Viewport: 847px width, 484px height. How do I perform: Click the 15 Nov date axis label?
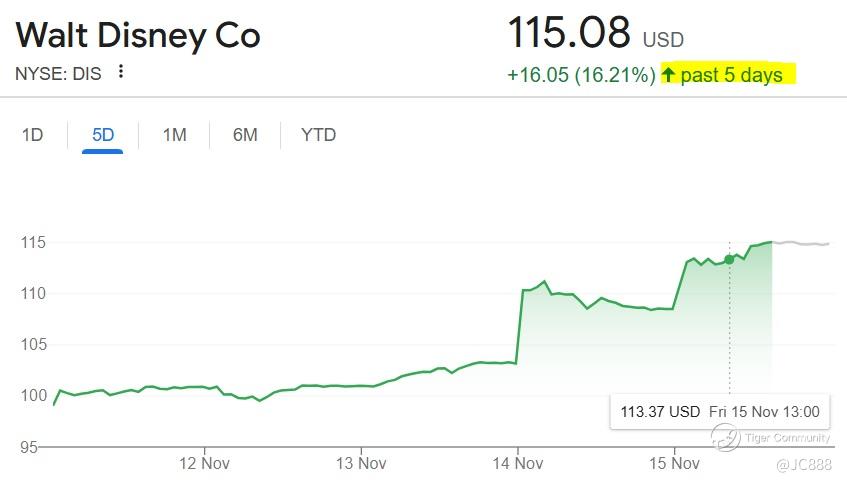pos(674,463)
